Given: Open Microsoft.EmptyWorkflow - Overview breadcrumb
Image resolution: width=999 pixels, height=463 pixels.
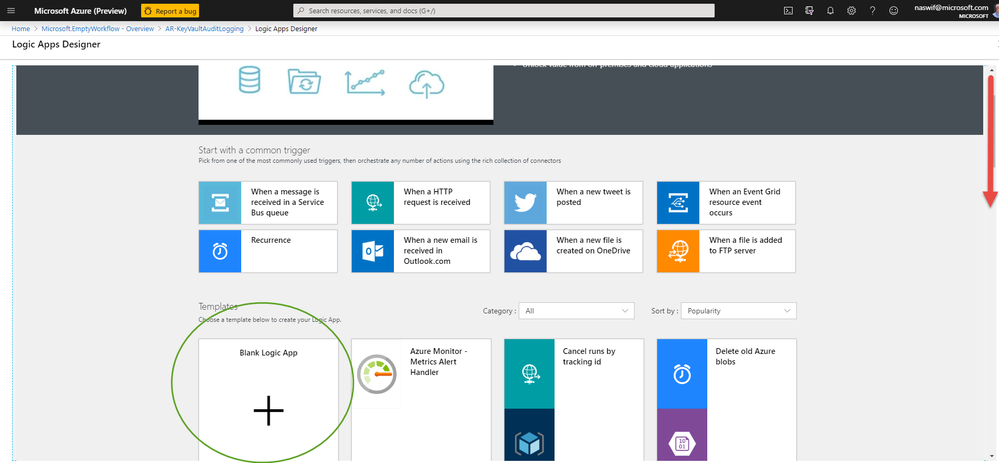Looking at the screenshot, I should (x=97, y=29).
